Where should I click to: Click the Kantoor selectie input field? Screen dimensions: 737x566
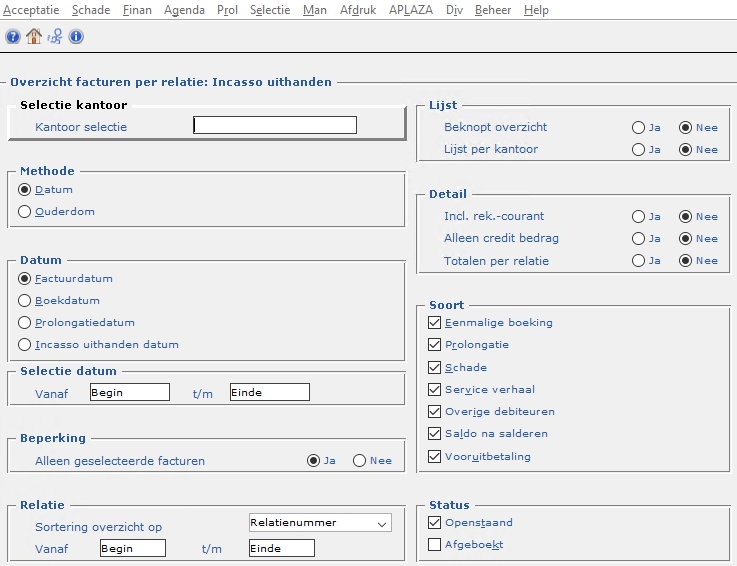(275, 126)
